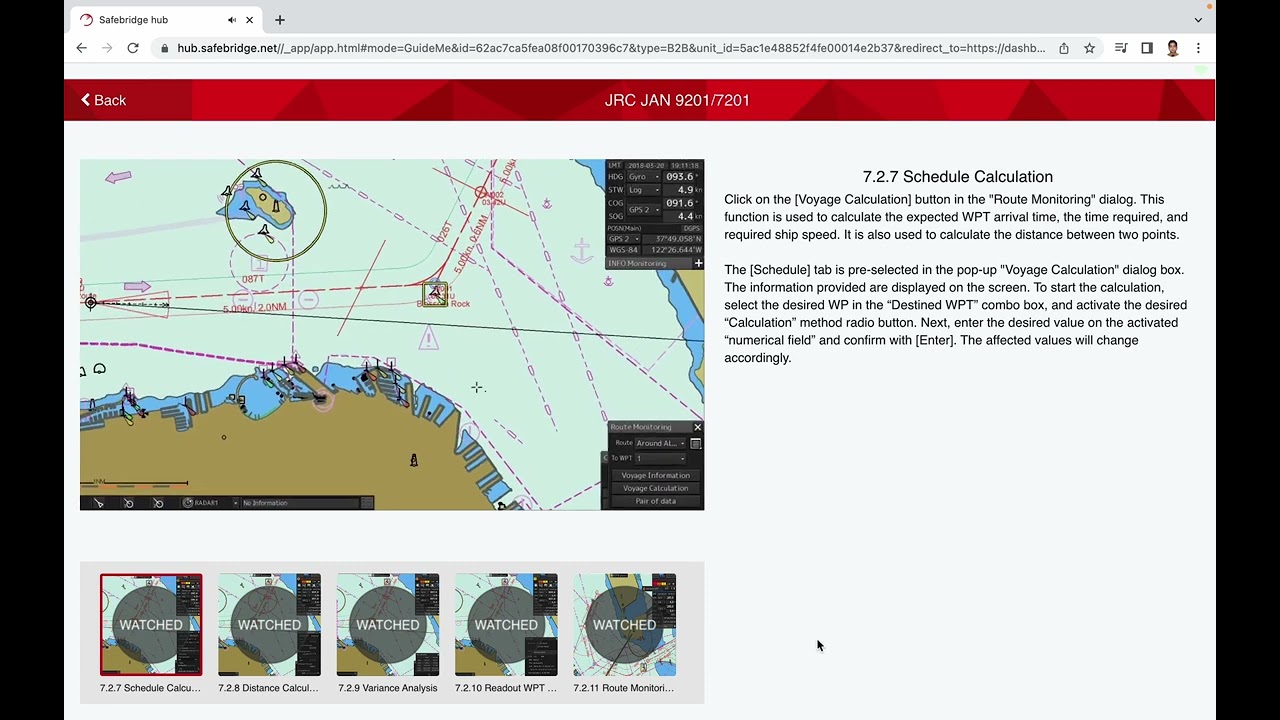Select the first cursor tool icon
The image size is (1280, 720).
point(98,503)
